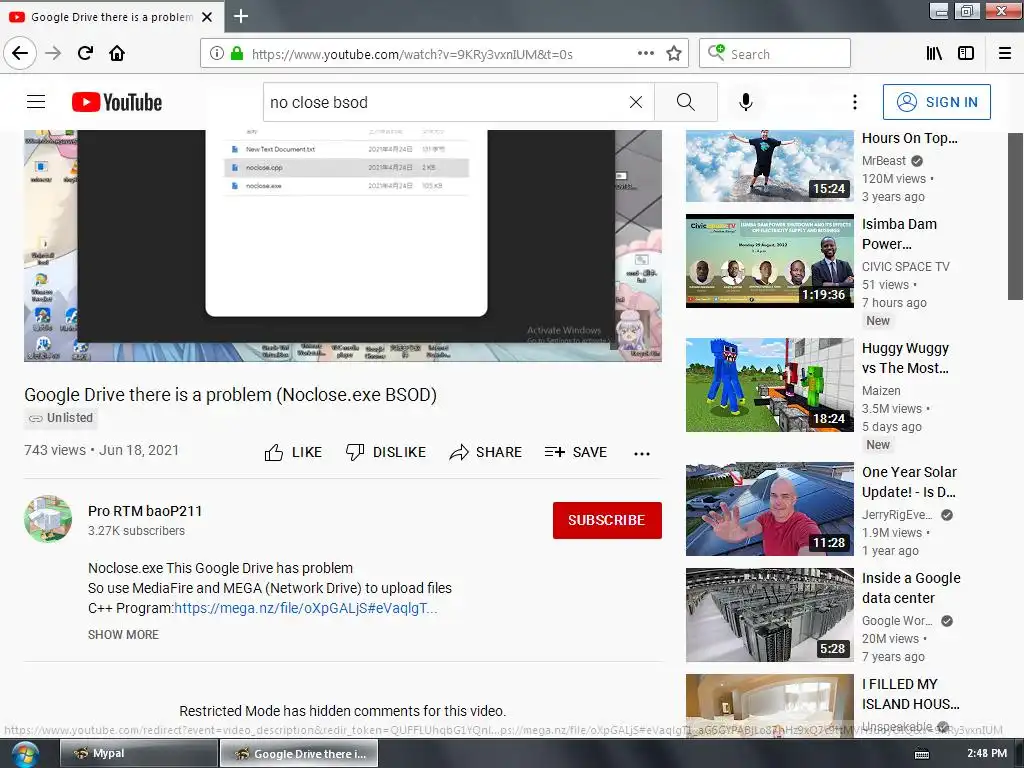
Task: Click the video player area
Action: click(343, 245)
